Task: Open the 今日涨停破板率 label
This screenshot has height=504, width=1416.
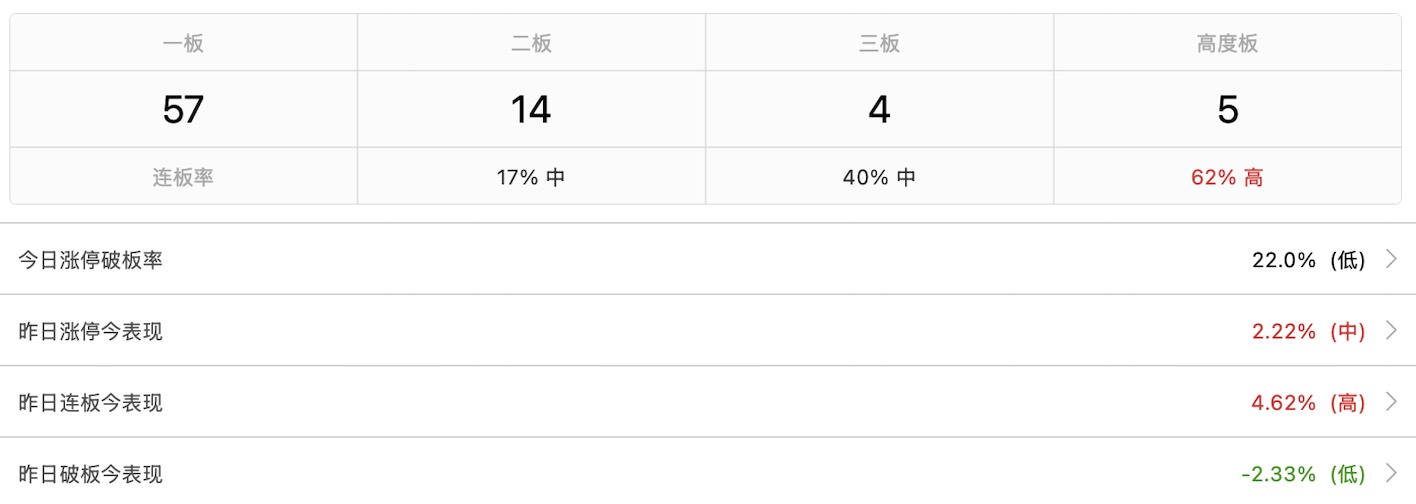Action: 91,260
